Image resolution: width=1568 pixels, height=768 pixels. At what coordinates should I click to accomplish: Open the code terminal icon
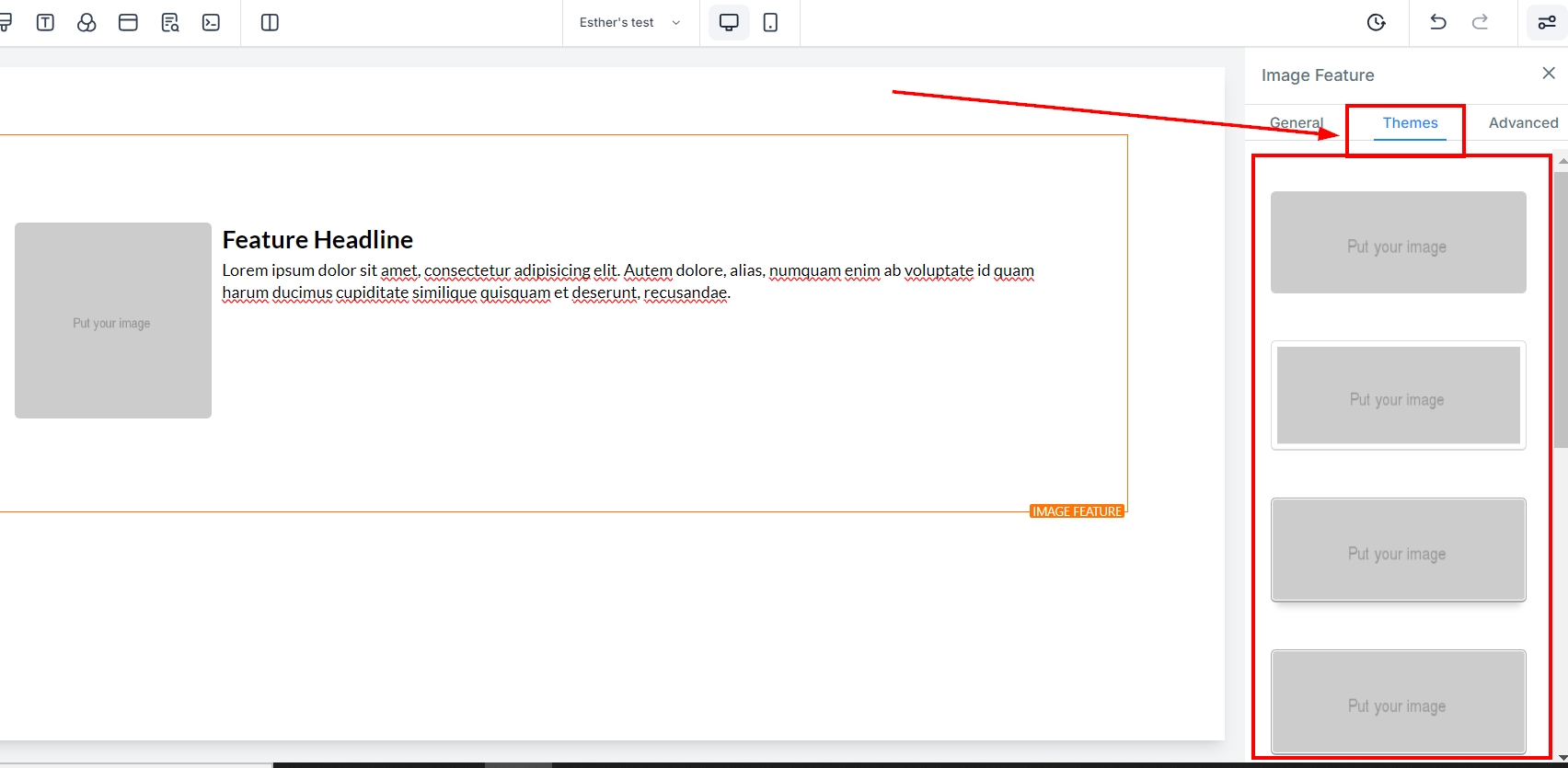[212, 23]
